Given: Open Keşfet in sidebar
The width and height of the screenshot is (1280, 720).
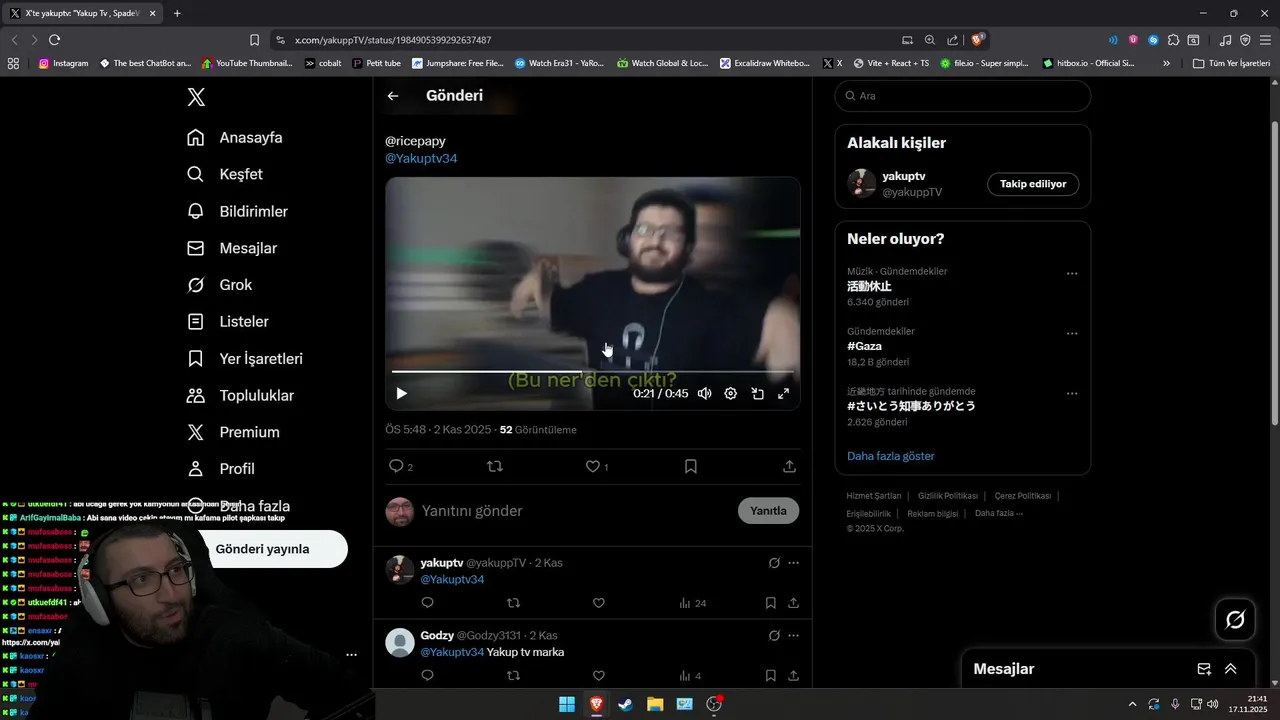Looking at the screenshot, I should click(225, 174).
